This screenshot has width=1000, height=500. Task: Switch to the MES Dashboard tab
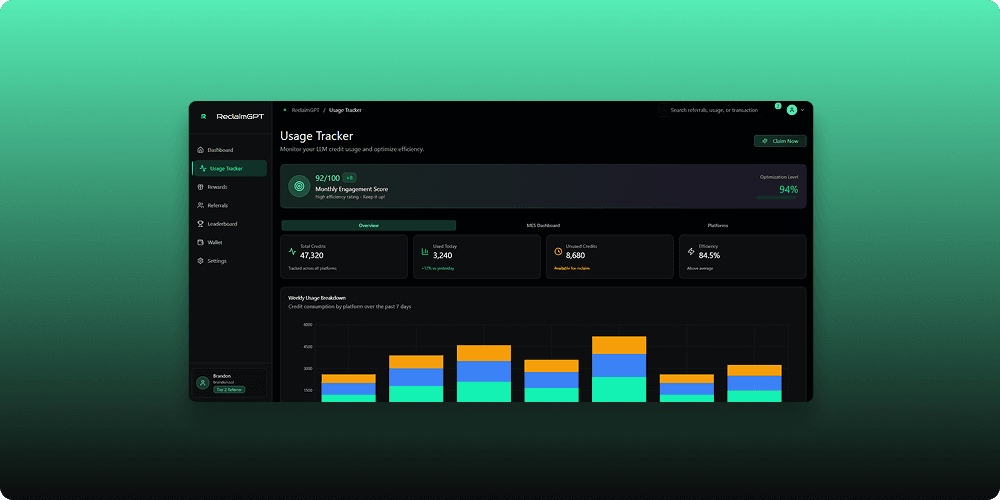(543, 225)
